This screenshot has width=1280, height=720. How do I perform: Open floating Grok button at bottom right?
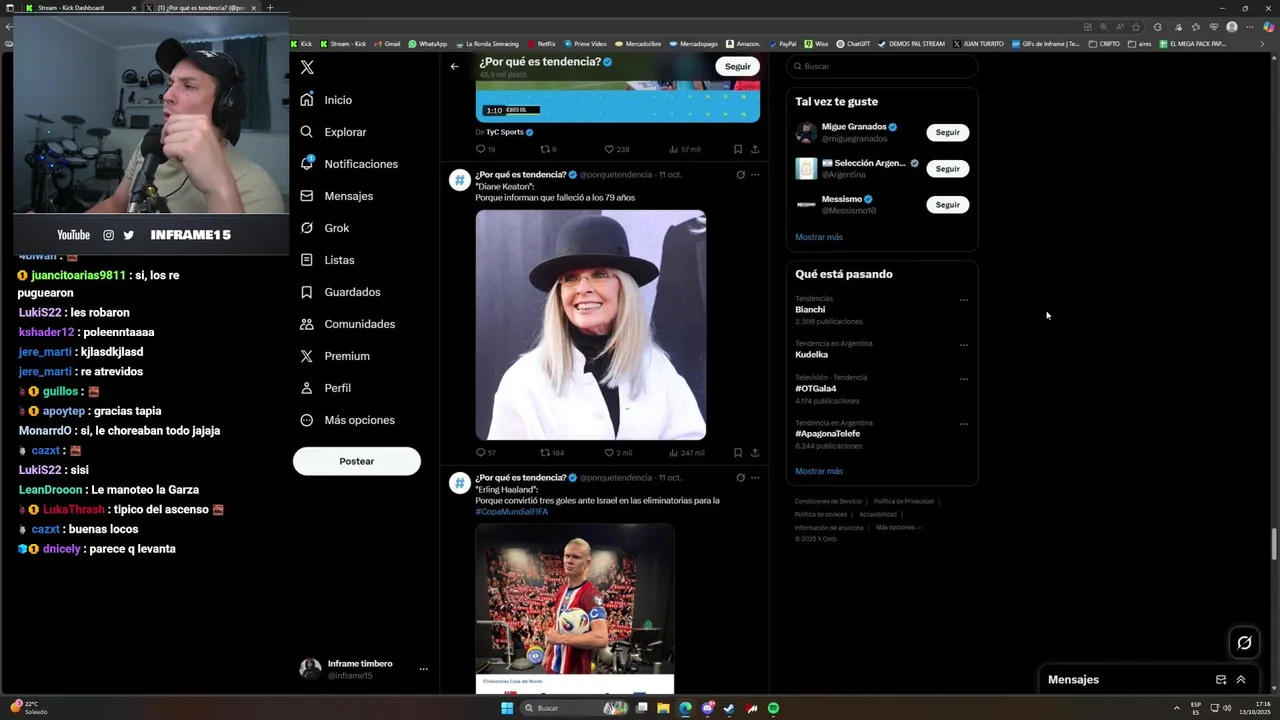coord(1244,643)
